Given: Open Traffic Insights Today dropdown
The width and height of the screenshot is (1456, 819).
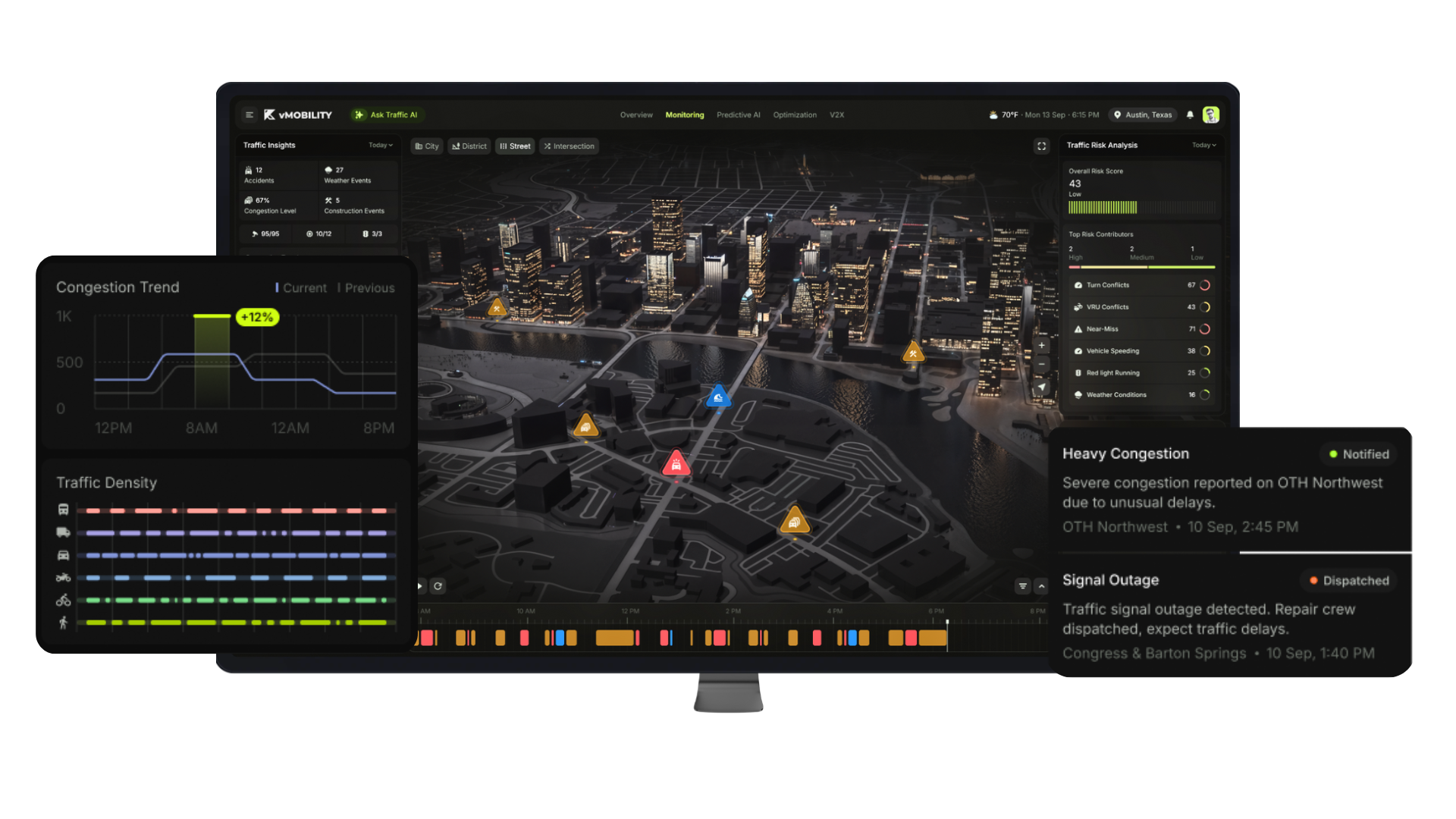Looking at the screenshot, I should [381, 146].
